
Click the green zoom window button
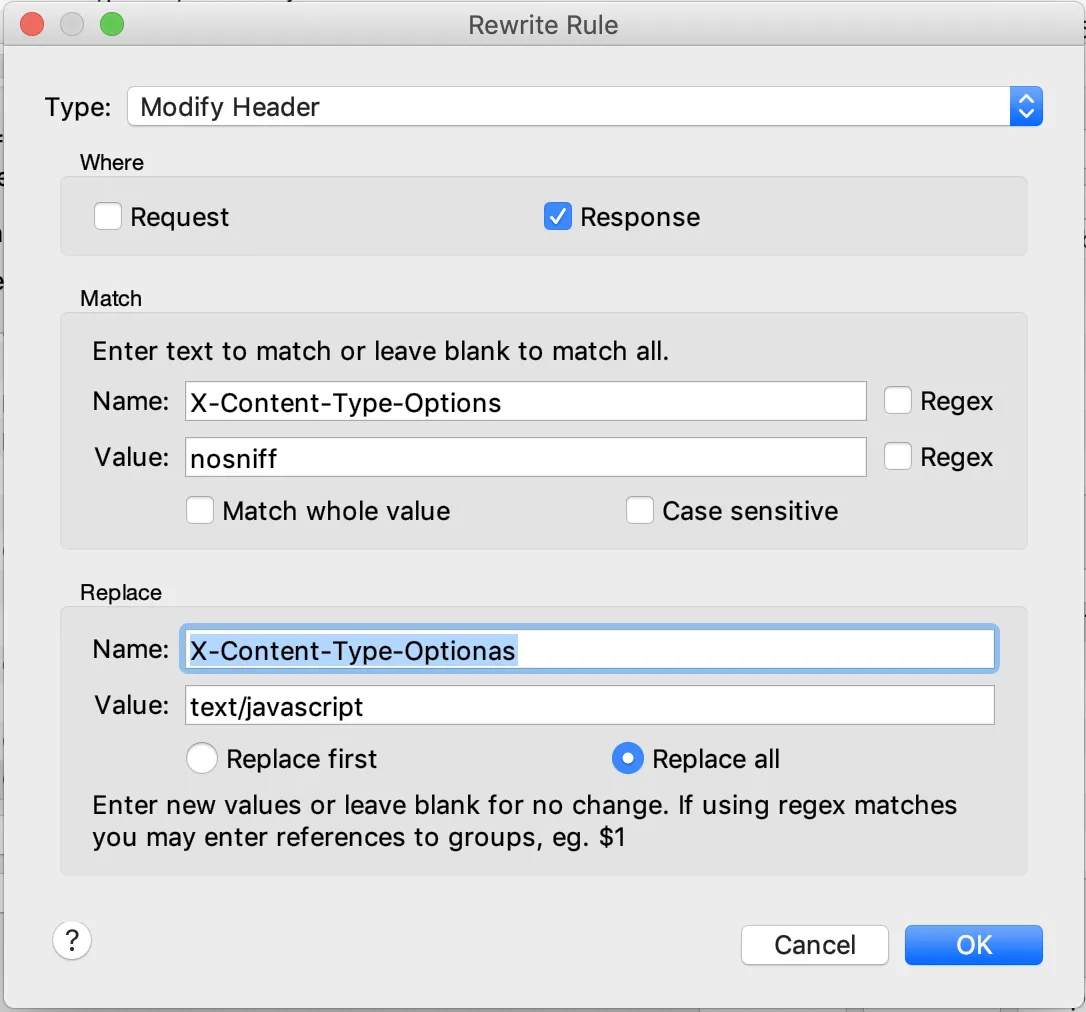112,24
